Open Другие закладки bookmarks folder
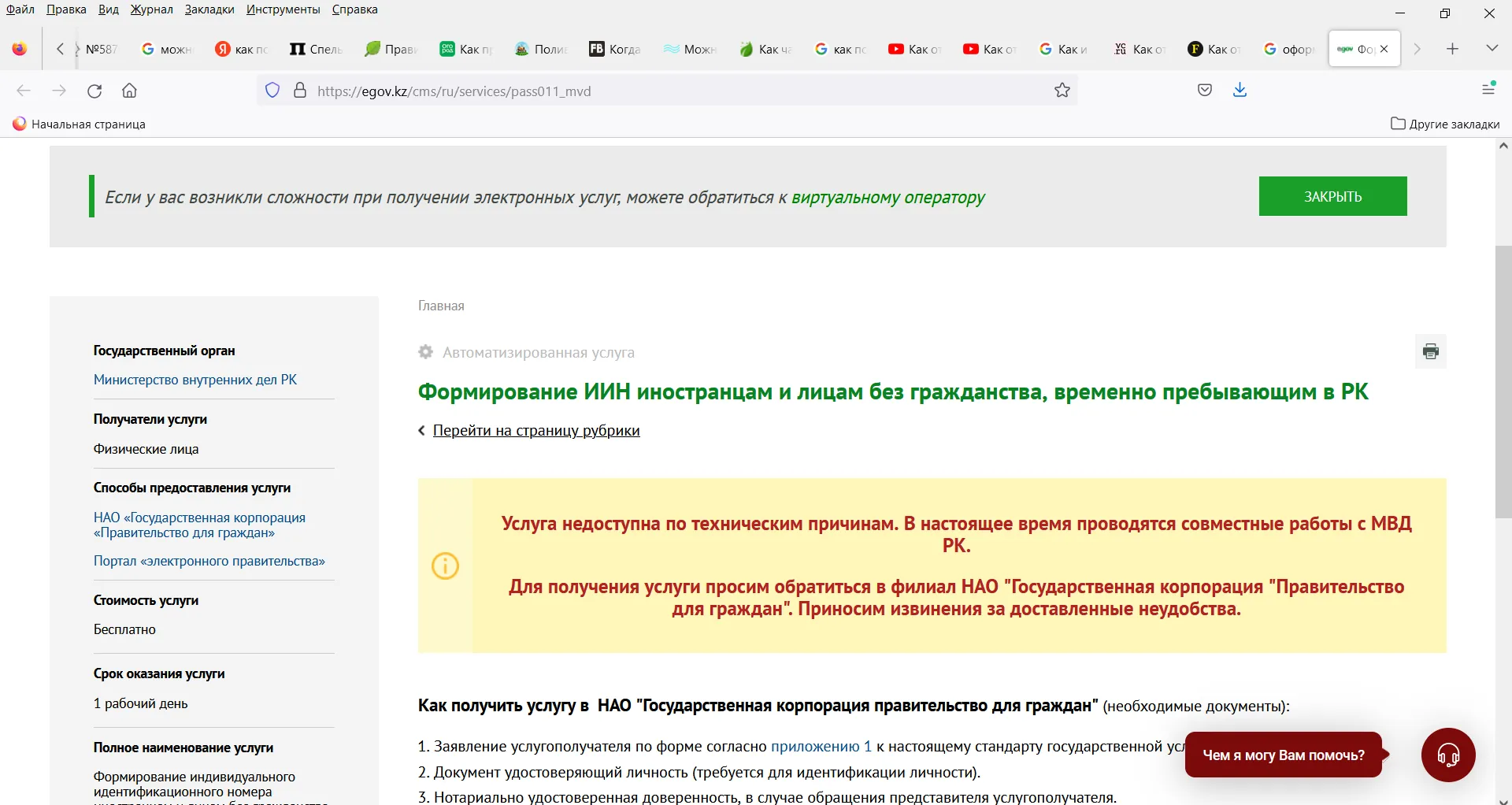 point(1445,124)
